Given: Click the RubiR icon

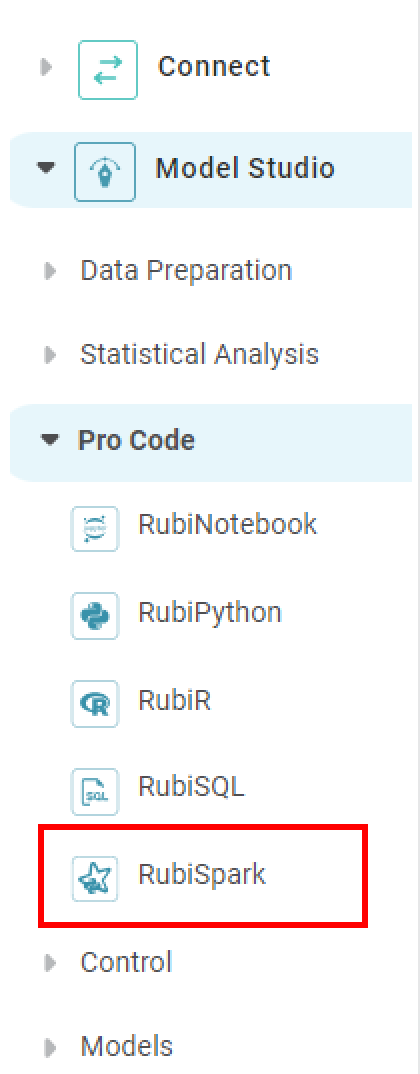Looking at the screenshot, I should (x=95, y=703).
